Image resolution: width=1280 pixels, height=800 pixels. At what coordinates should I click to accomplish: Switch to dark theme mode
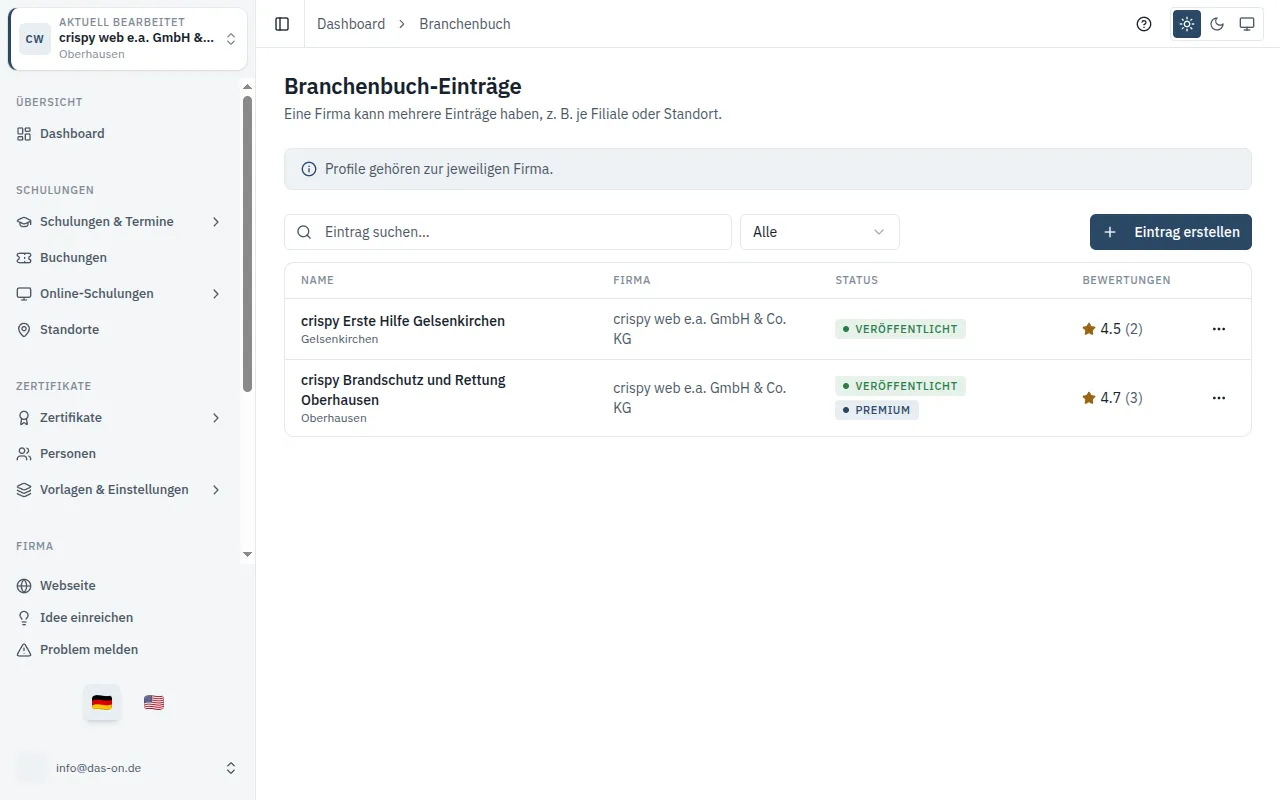click(x=1217, y=24)
